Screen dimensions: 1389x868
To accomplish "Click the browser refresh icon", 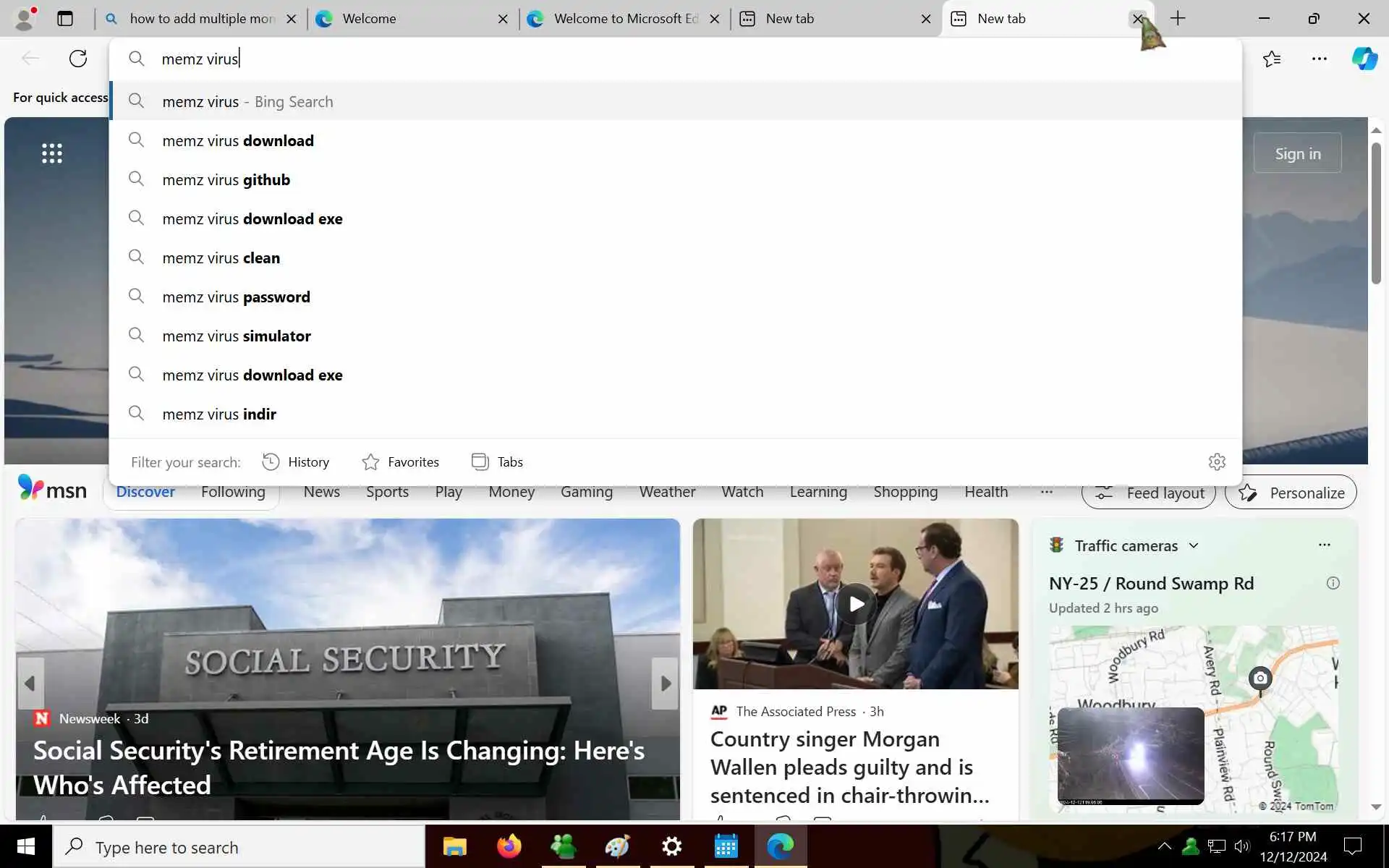I will click(x=78, y=59).
